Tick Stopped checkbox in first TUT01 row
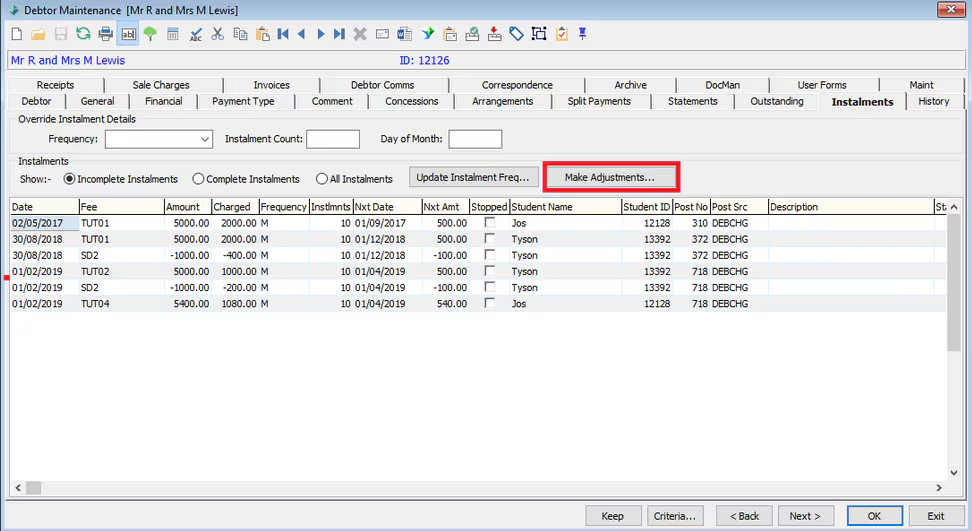 coord(489,223)
